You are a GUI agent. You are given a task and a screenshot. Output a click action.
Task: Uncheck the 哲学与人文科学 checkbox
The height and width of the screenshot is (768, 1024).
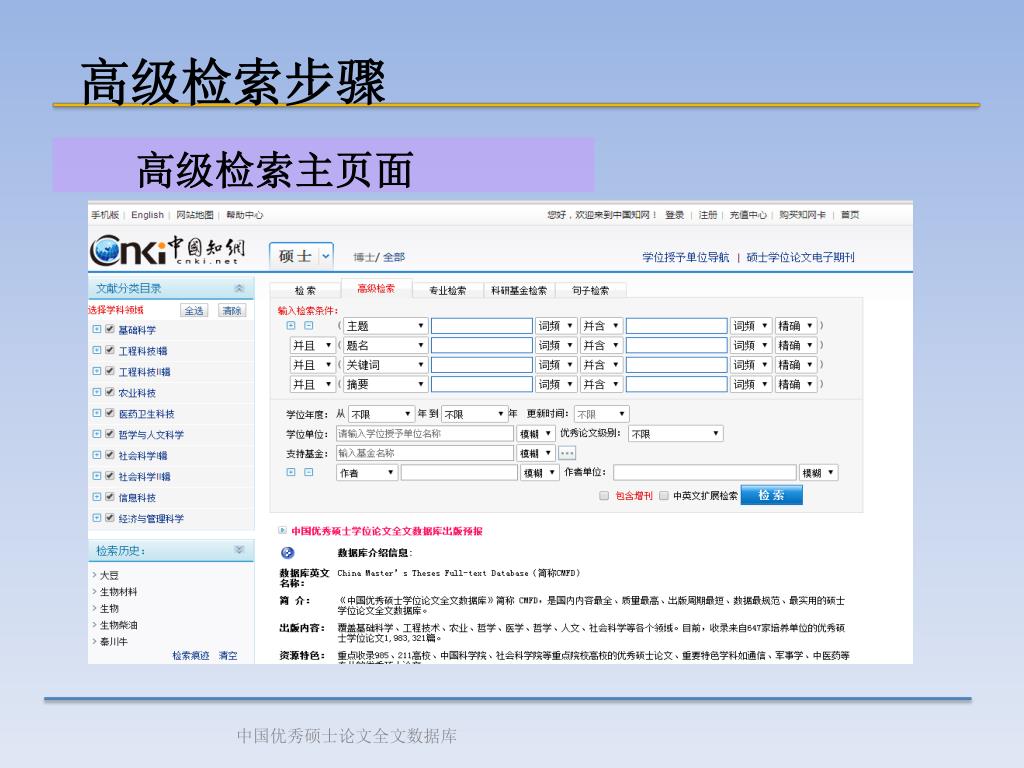(110, 434)
